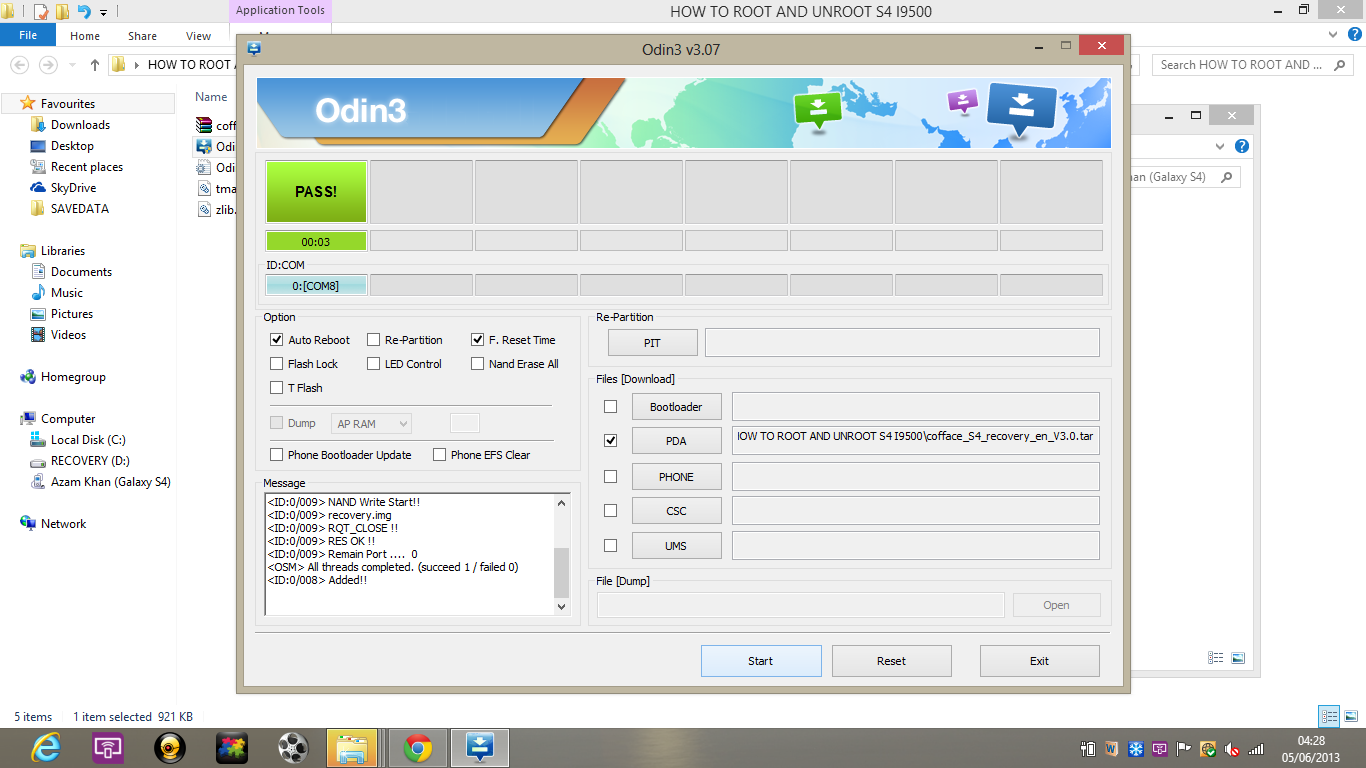Click the muted volume icon in system tray

pos(1232,749)
